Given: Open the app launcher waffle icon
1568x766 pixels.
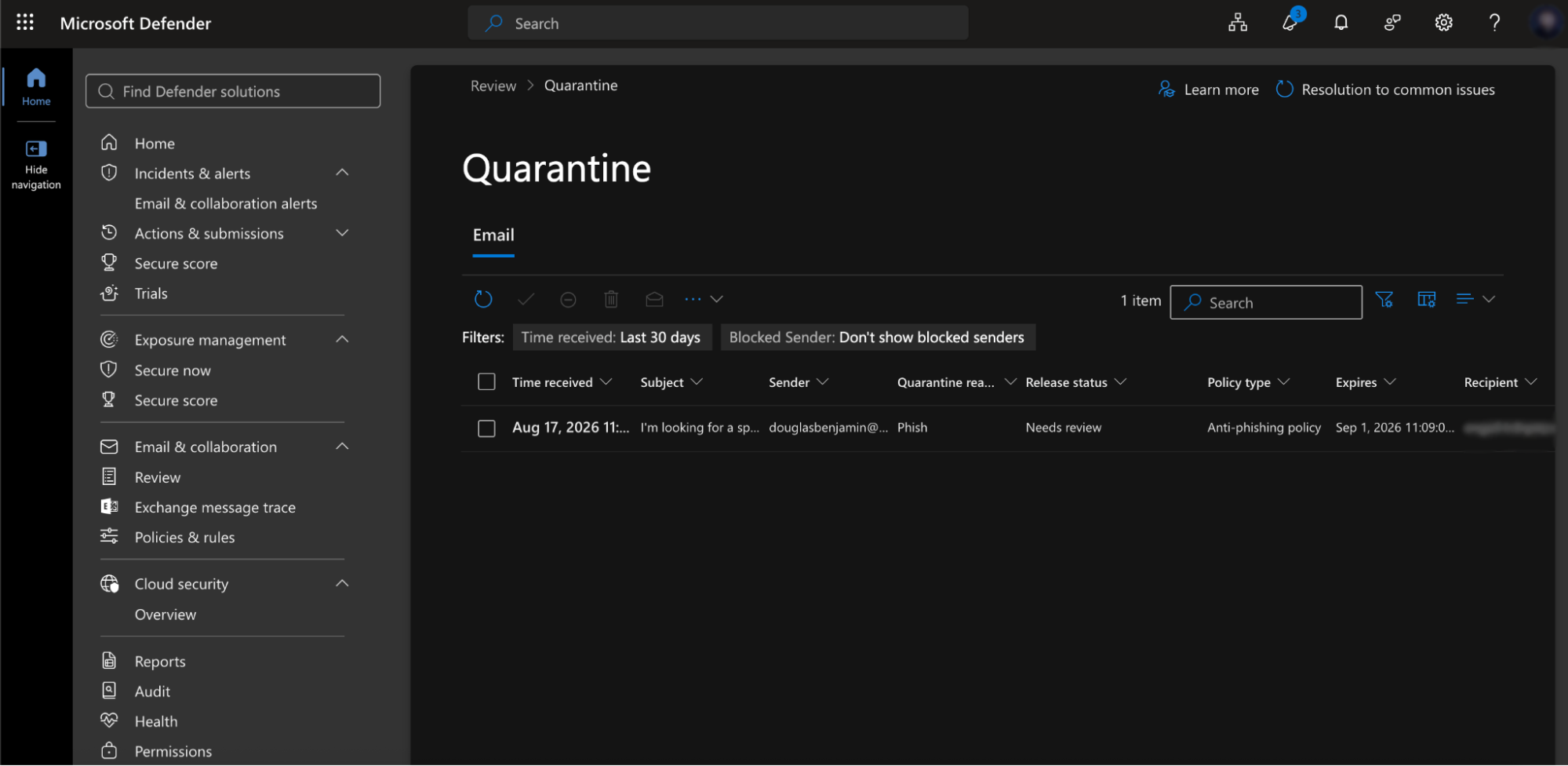Looking at the screenshot, I should point(25,23).
